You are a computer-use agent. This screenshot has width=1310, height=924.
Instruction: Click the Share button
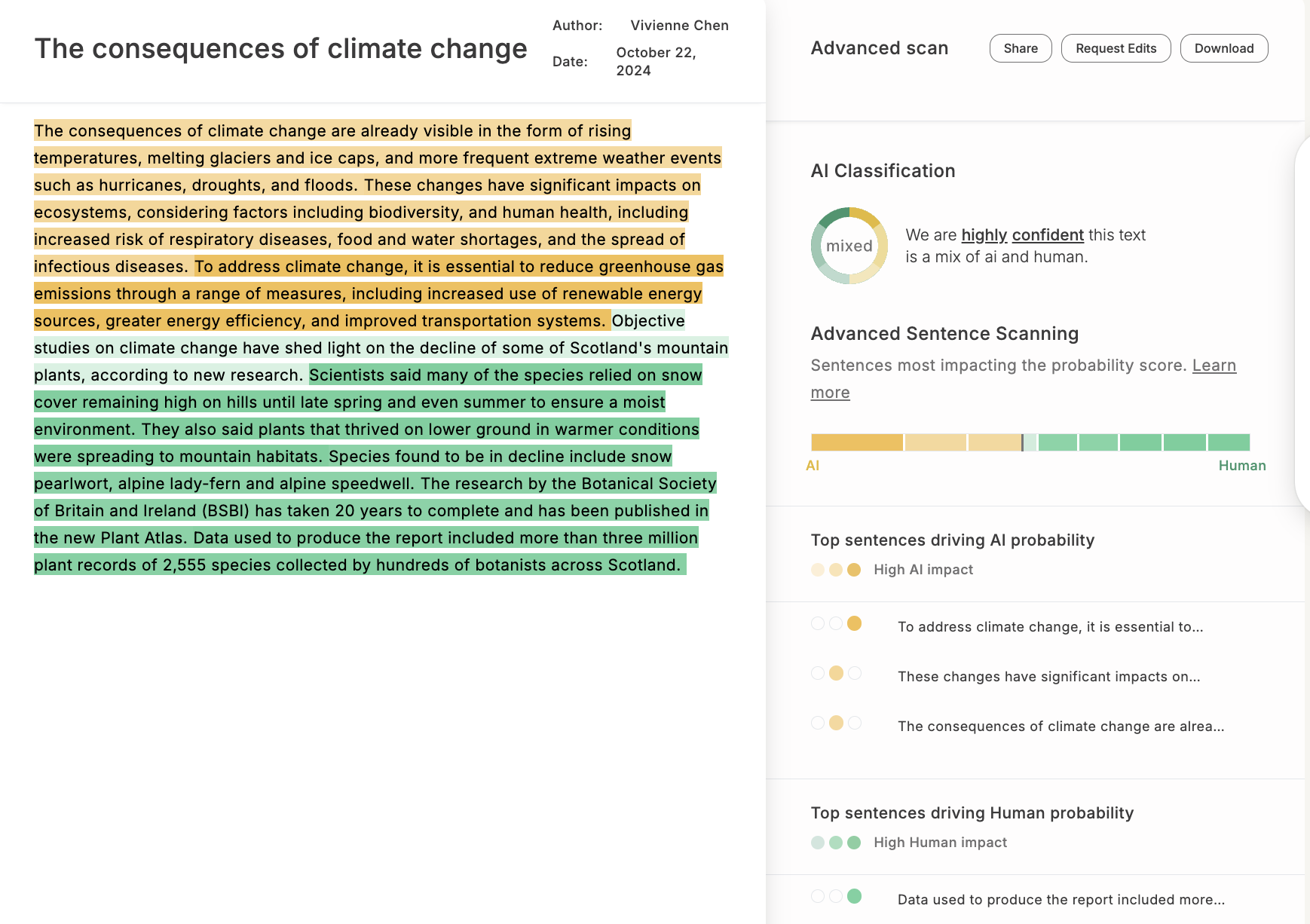click(1020, 48)
